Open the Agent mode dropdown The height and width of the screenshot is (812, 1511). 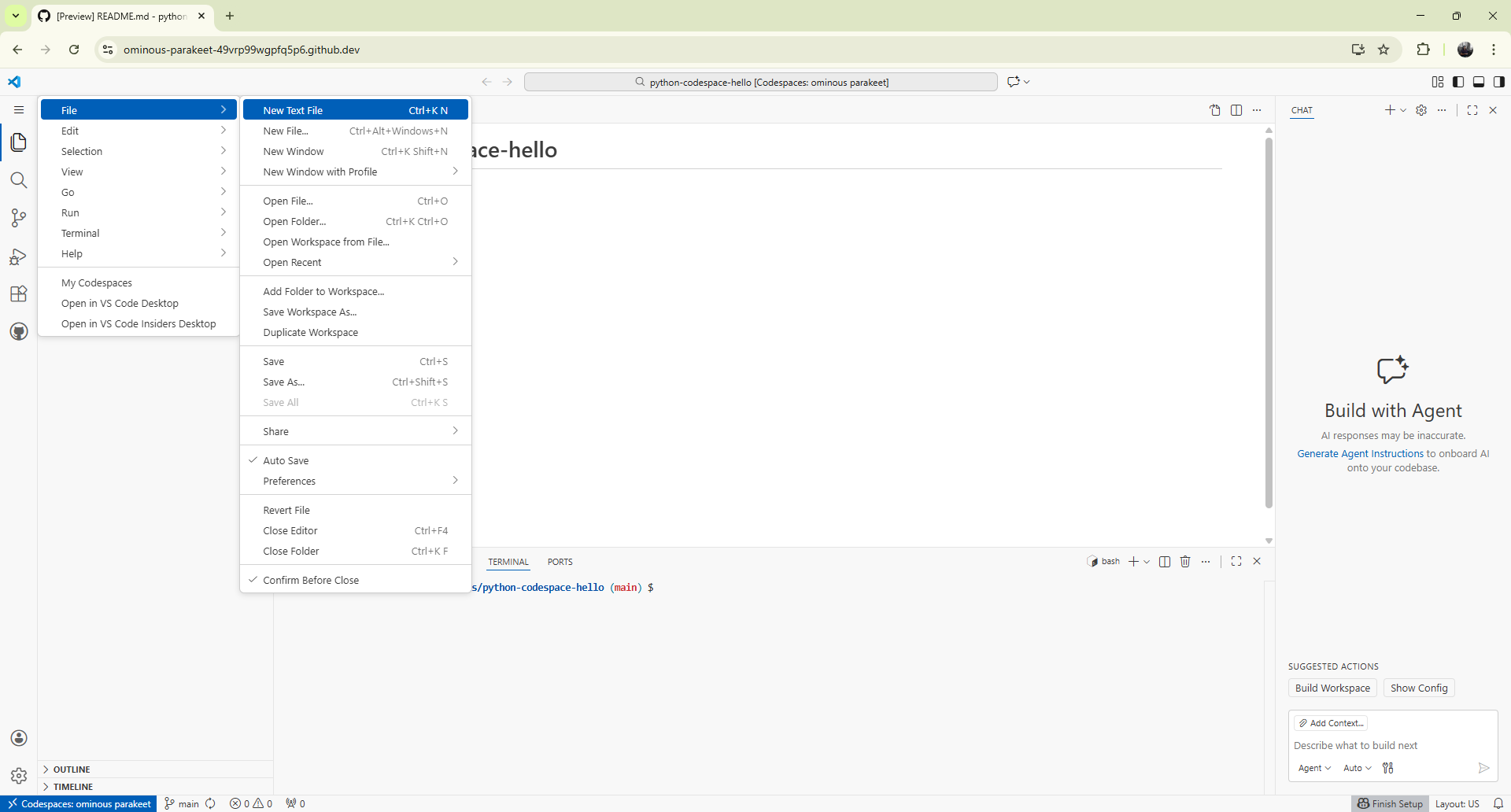[x=1314, y=768]
